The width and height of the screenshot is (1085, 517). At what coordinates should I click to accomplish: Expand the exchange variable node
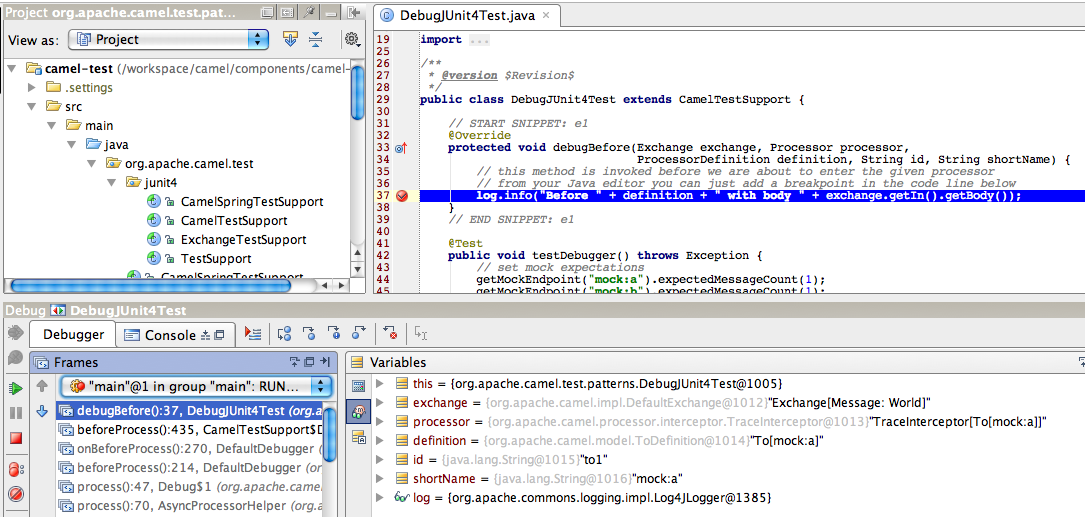pyautogui.click(x=380, y=403)
